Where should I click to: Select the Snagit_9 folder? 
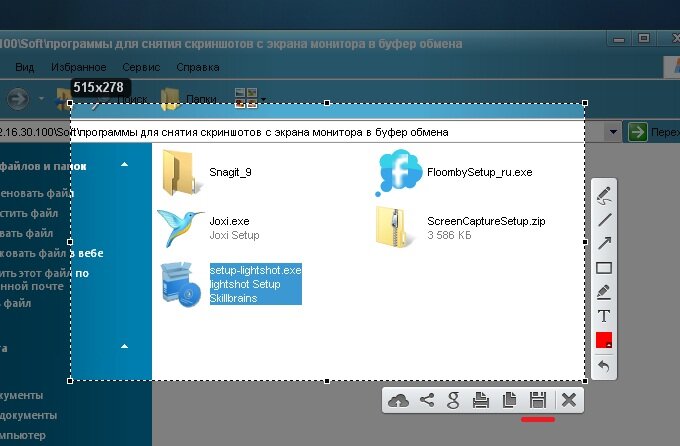click(x=181, y=172)
